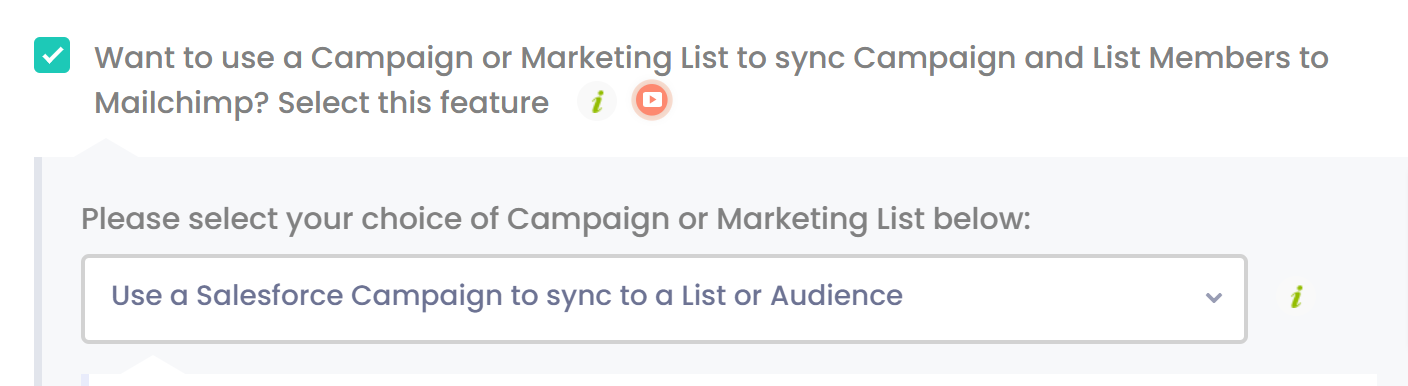Screen dimensions: 1408x386
Task: Toggle the teal checkmark box off
Action: pos(51,56)
